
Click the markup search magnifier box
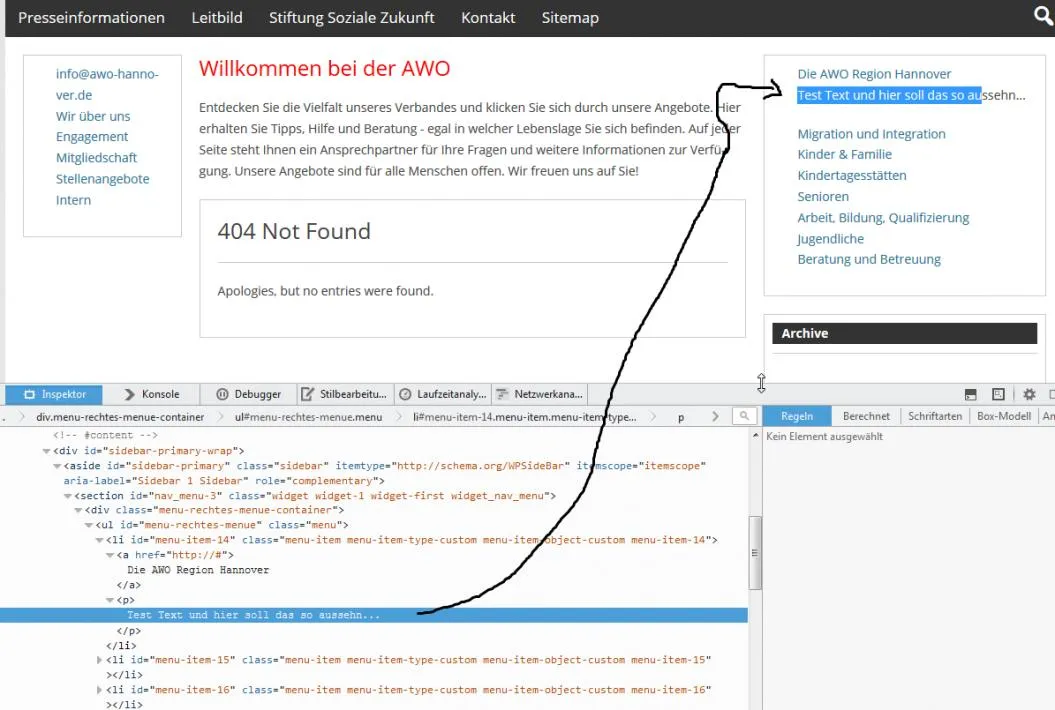[x=744, y=417]
